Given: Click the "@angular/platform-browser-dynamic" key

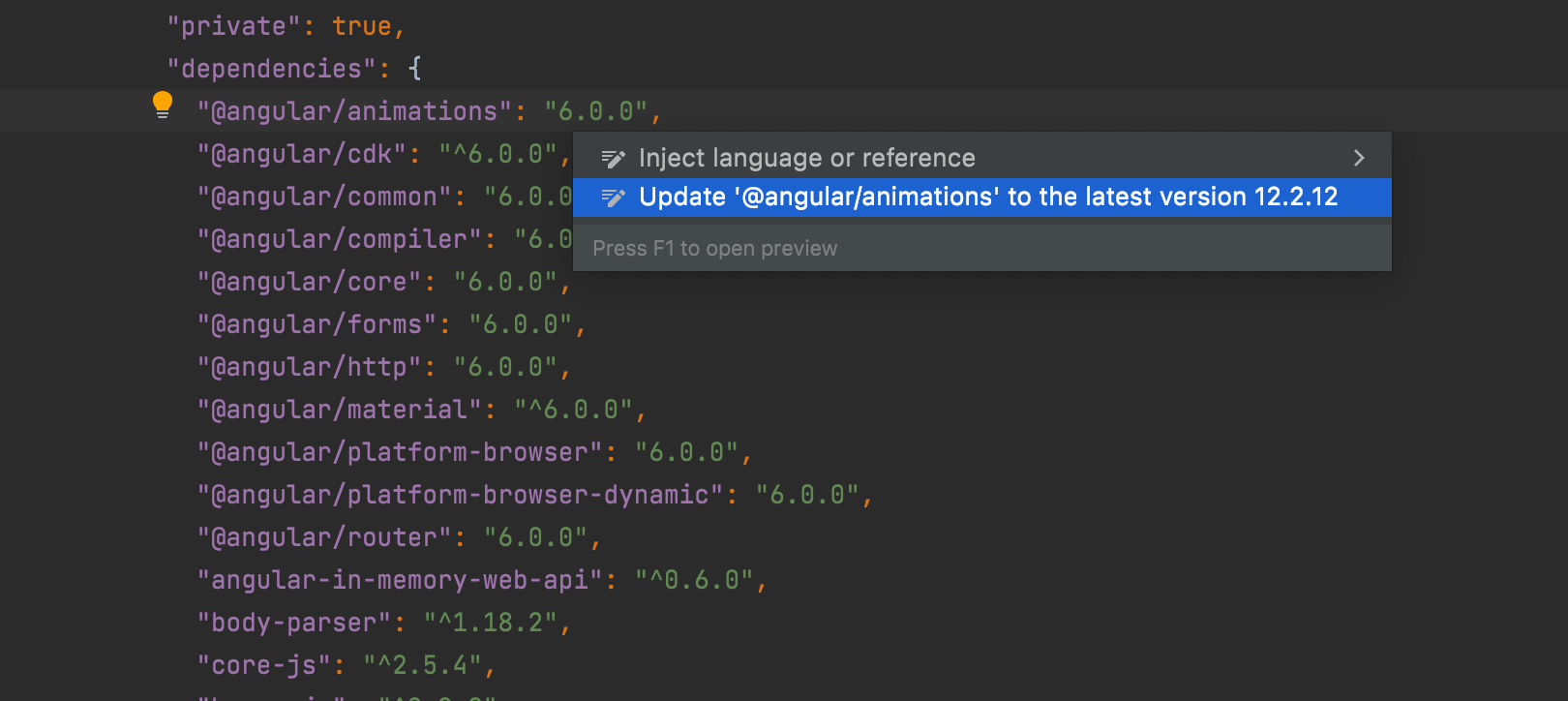Looking at the screenshot, I should click(x=459, y=496).
